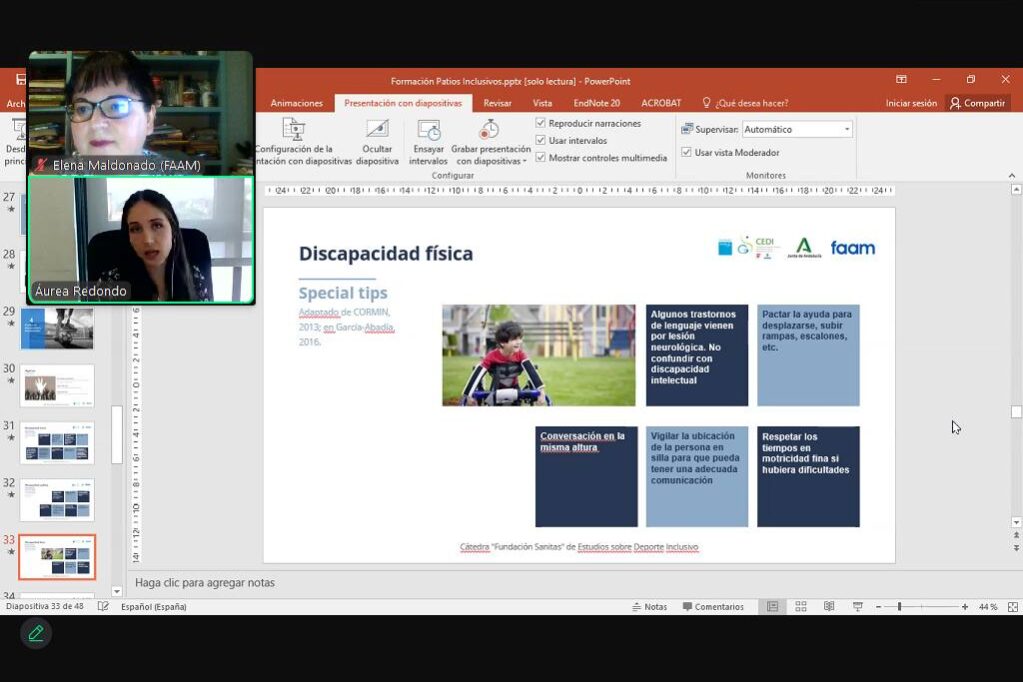This screenshot has height=682, width=1023.
Task: Switch to reading view icon
Action: pyautogui.click(x=829, y=606)
